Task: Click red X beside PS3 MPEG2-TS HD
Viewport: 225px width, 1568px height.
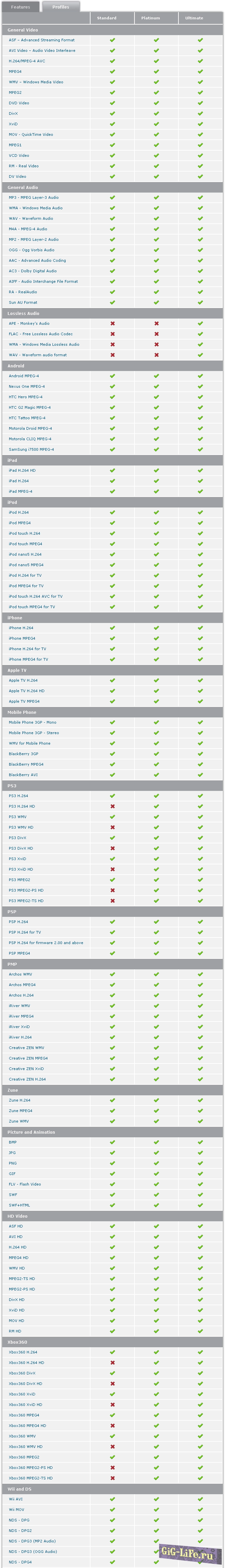Action: tap(113, 901)
